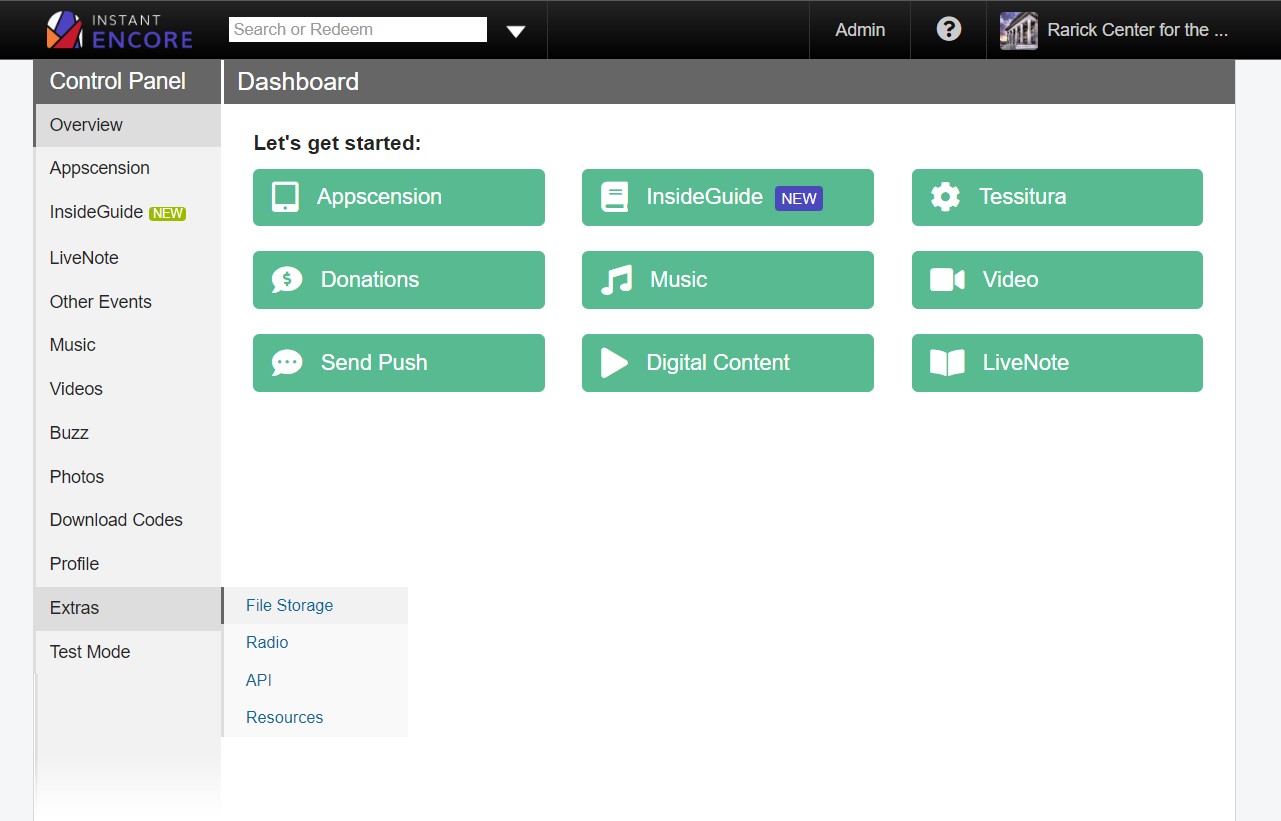Screen dimensions: 1281x821
Task: Expand the search dropdown arrow
Action: 516,31
